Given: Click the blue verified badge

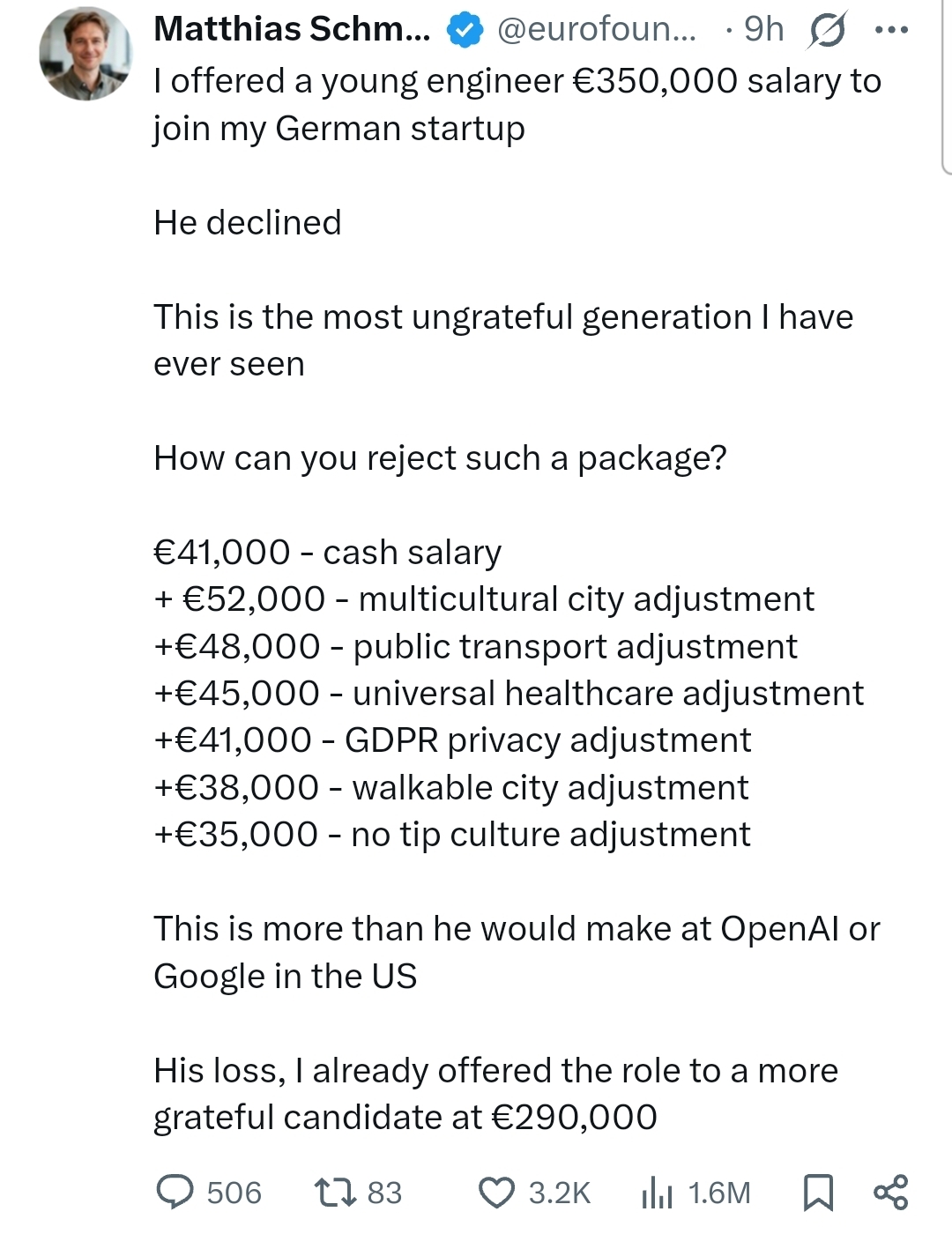Looking at the screenshot, I should point(465,31).
